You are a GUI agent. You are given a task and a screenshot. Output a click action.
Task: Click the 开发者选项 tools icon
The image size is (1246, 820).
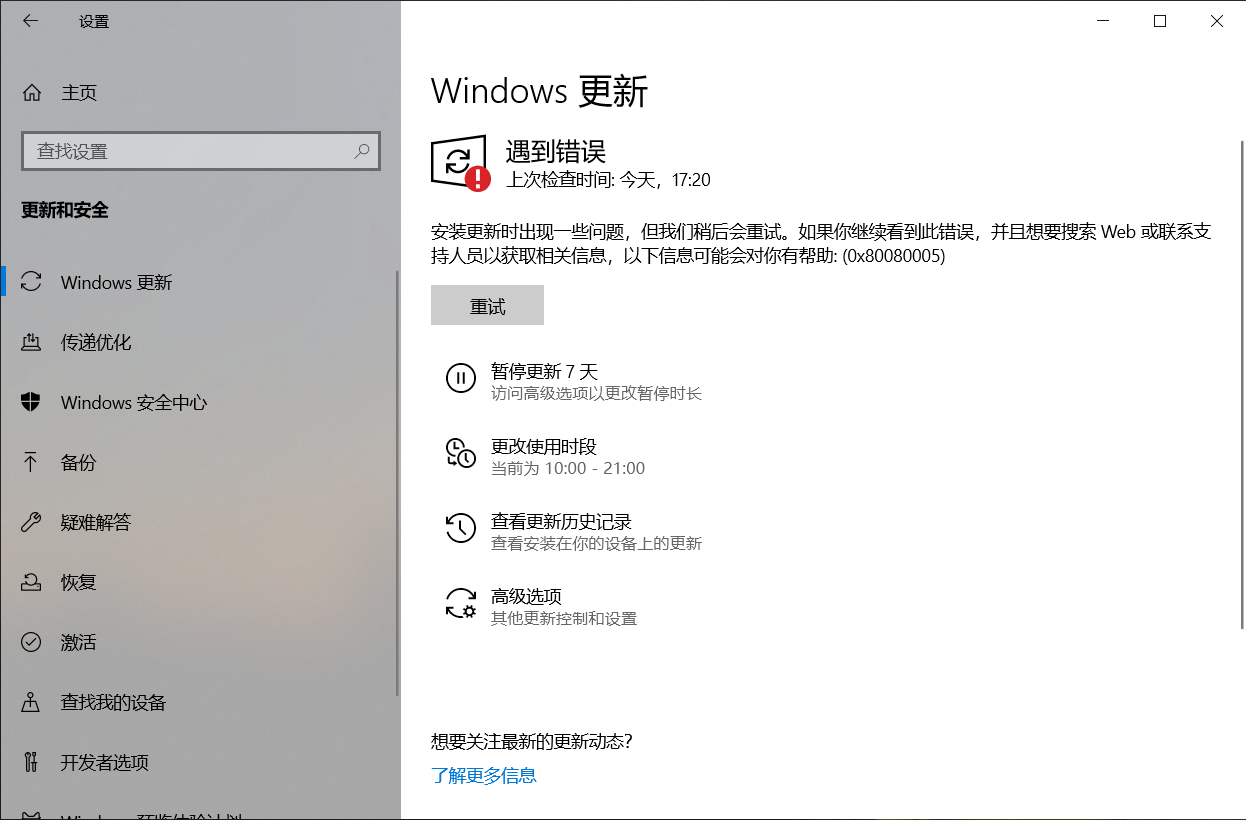(x=31, y=762)
